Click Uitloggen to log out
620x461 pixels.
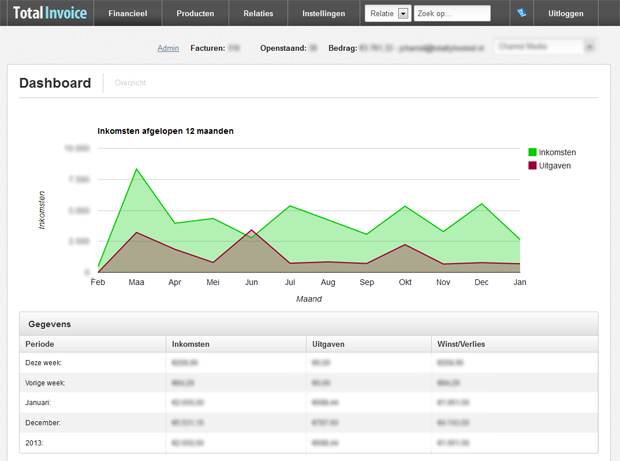[565, 13]
